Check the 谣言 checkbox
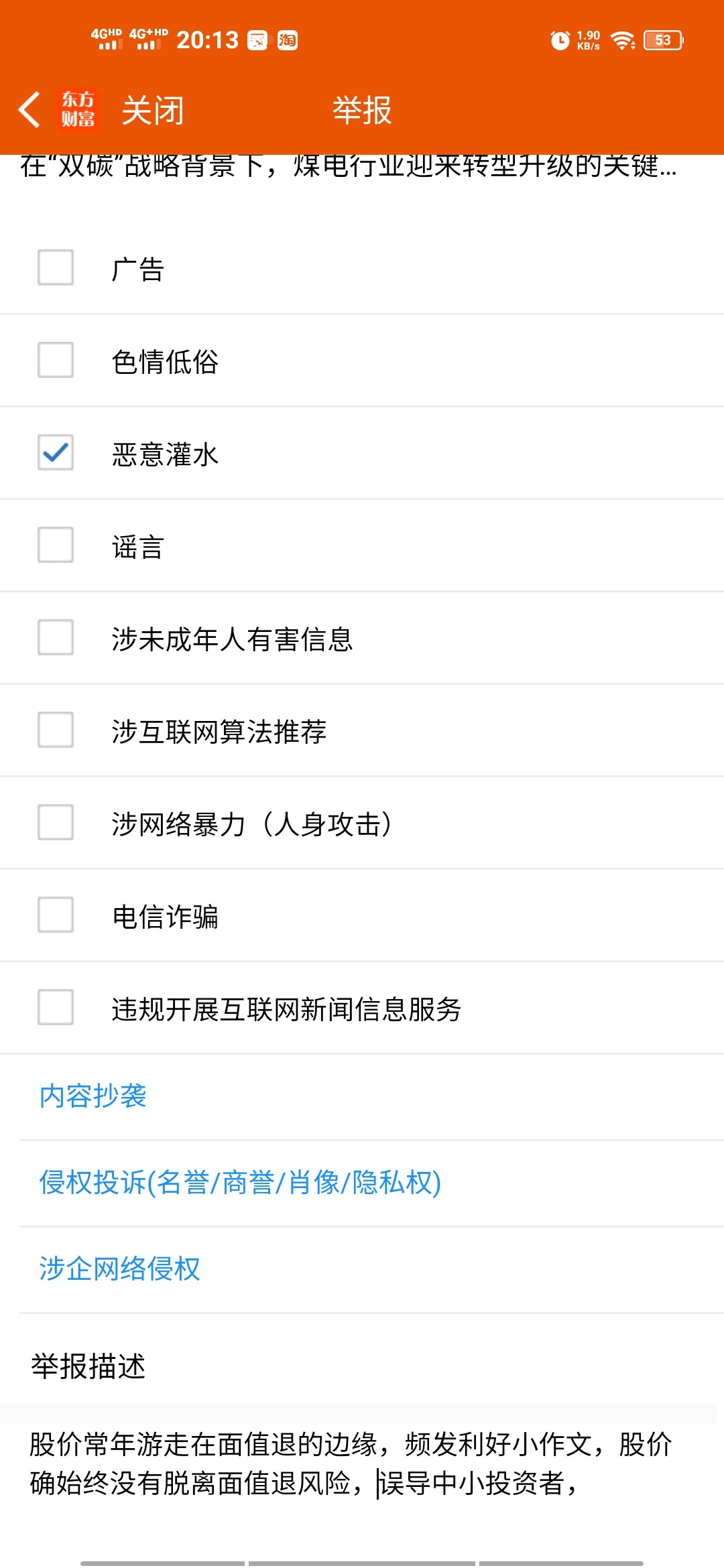724x1568 pixels. click(56, 545)
